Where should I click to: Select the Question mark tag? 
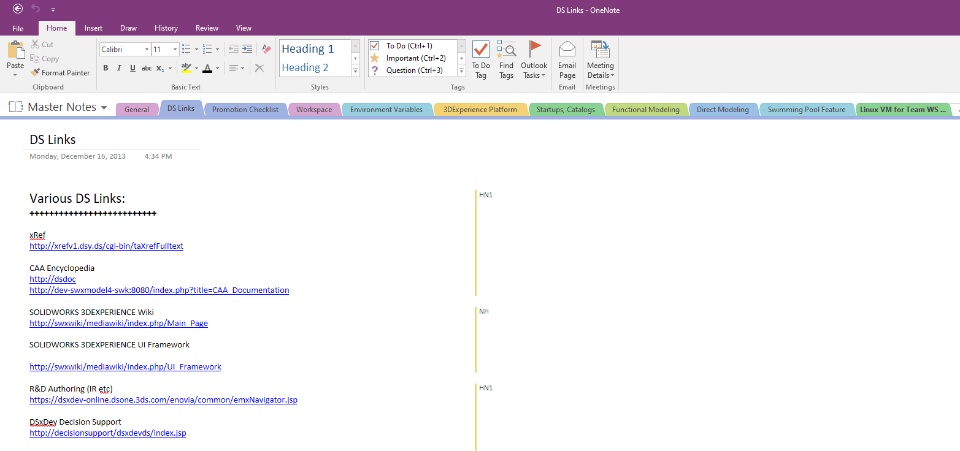407,70
